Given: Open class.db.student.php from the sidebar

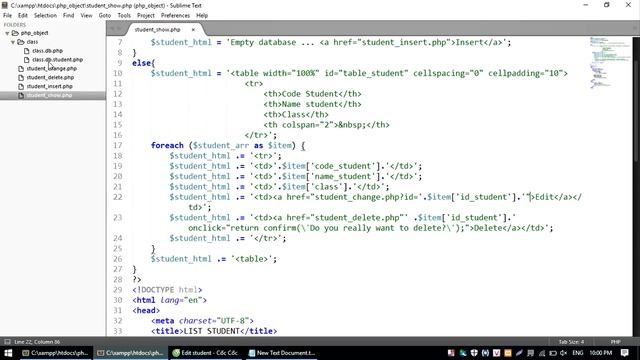Looking at the screenshot, I should pos(57,60).
